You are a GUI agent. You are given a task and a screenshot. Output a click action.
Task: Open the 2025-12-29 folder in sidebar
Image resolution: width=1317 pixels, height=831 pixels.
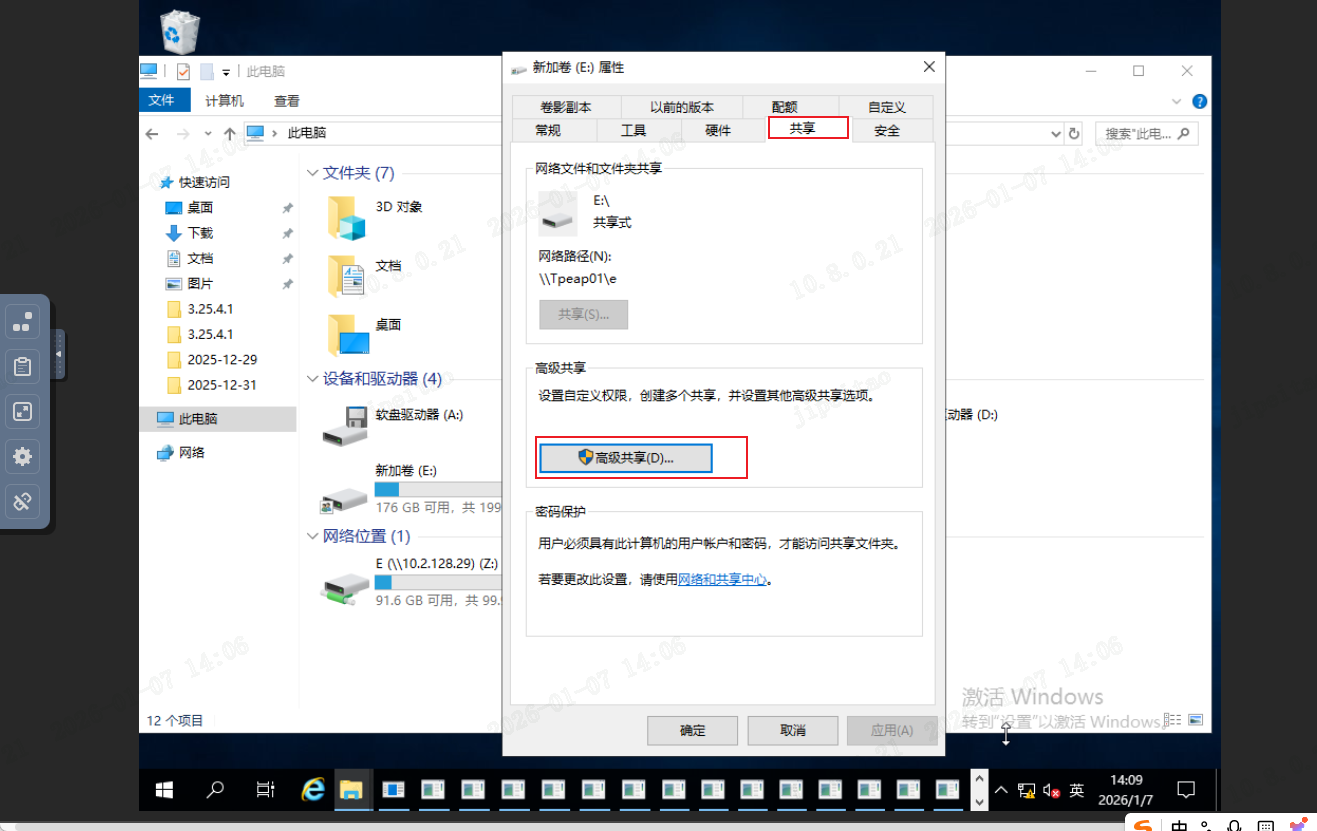(221, 359)
